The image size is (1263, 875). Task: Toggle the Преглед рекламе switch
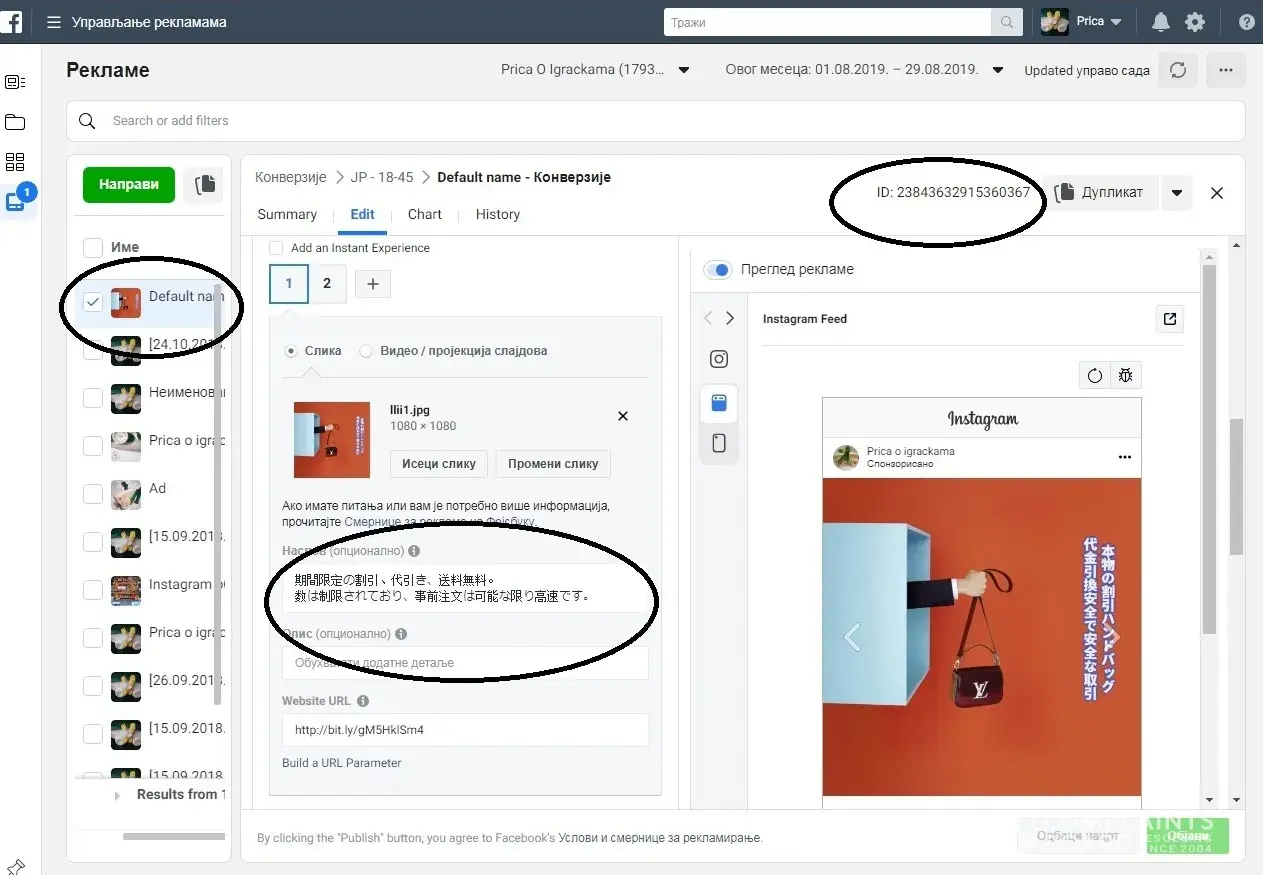coord(717,269)
